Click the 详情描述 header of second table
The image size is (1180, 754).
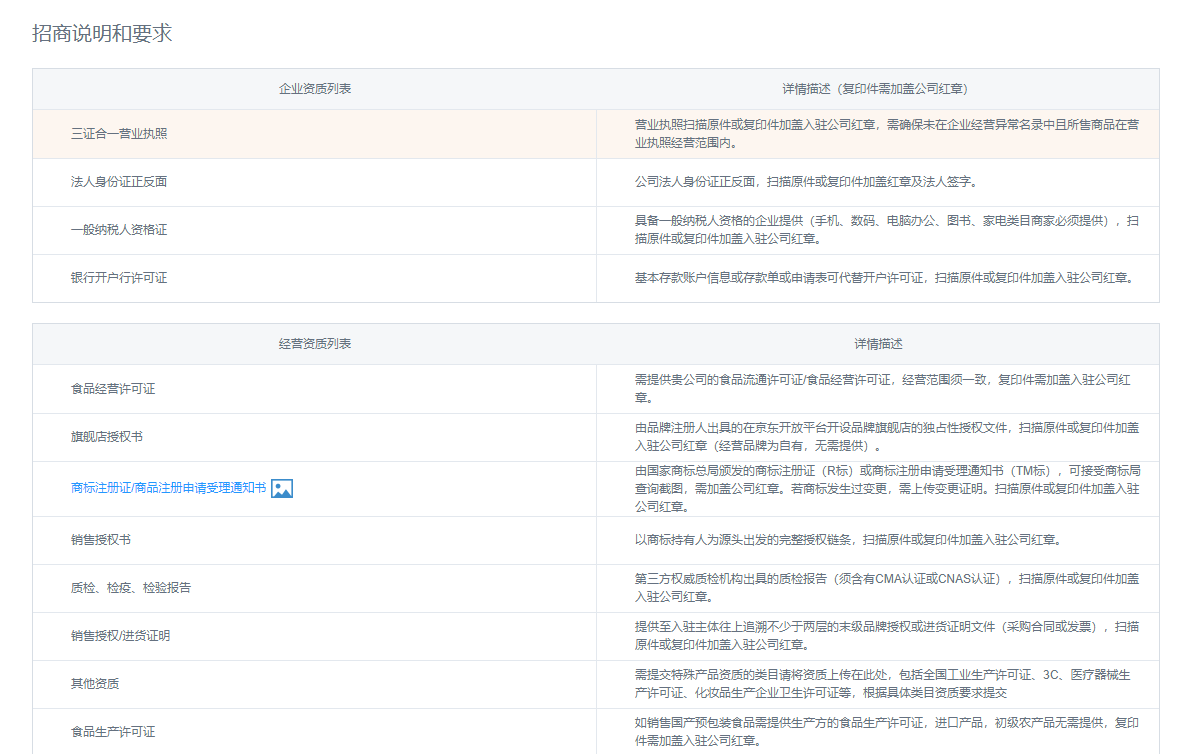pyautogui.click(x=878, y=344)
